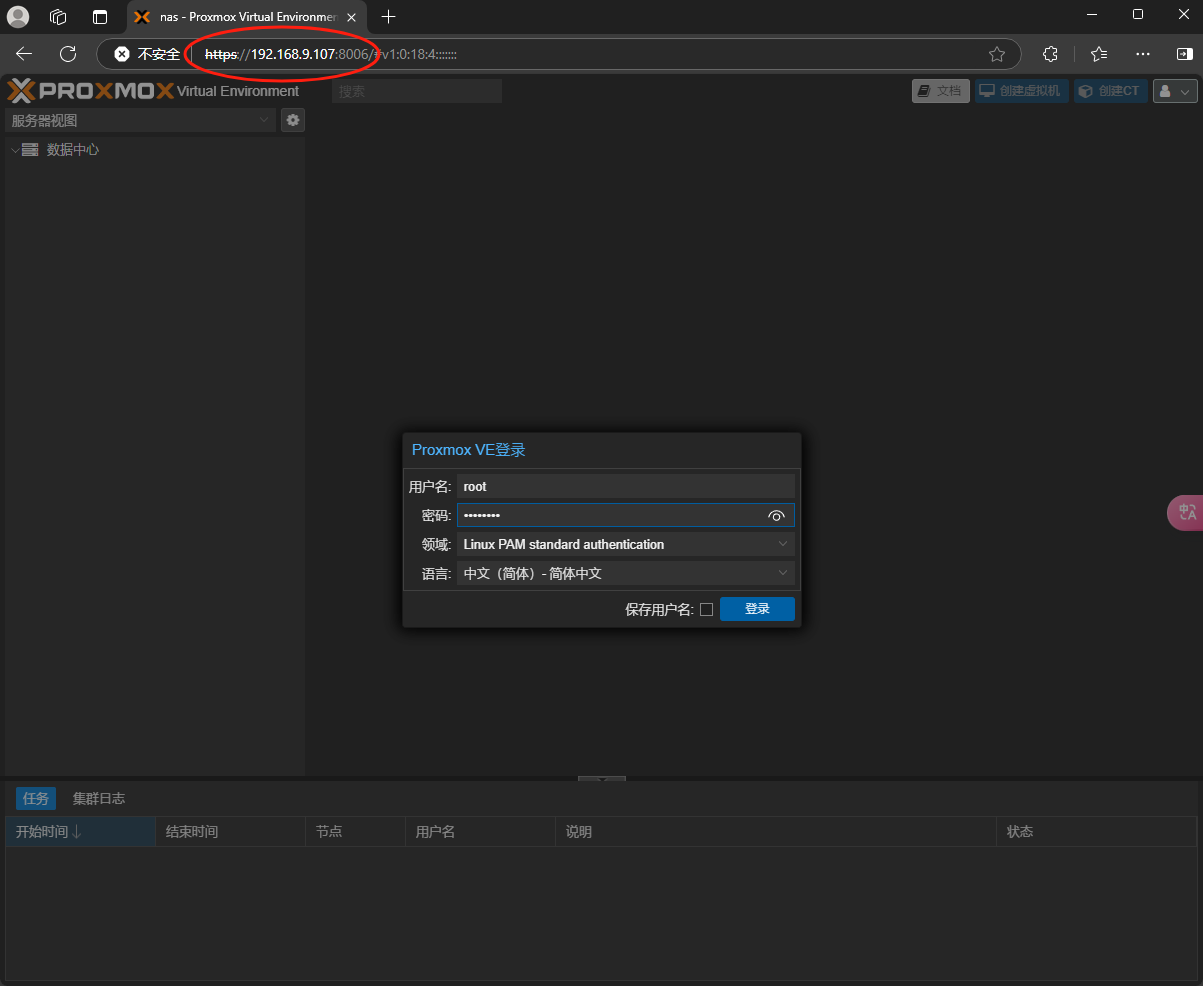The width and height of the screenshot is (1203, 986).
Task: Click the translate floating icon
Action: [1186, 512]
